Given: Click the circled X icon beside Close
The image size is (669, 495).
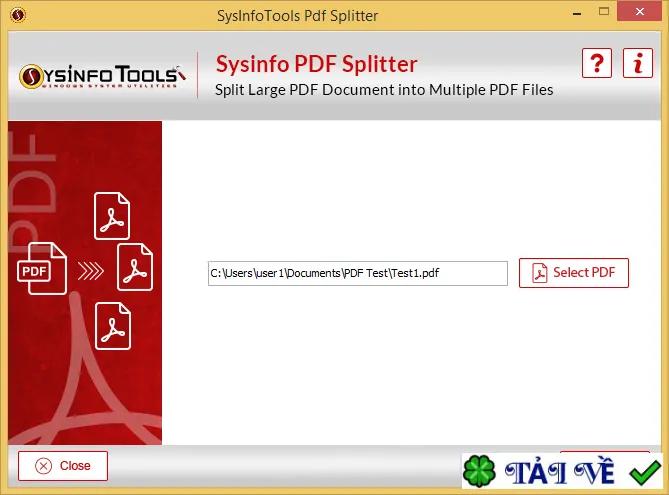Looking at the screenshot, I should tap(44, 466).
